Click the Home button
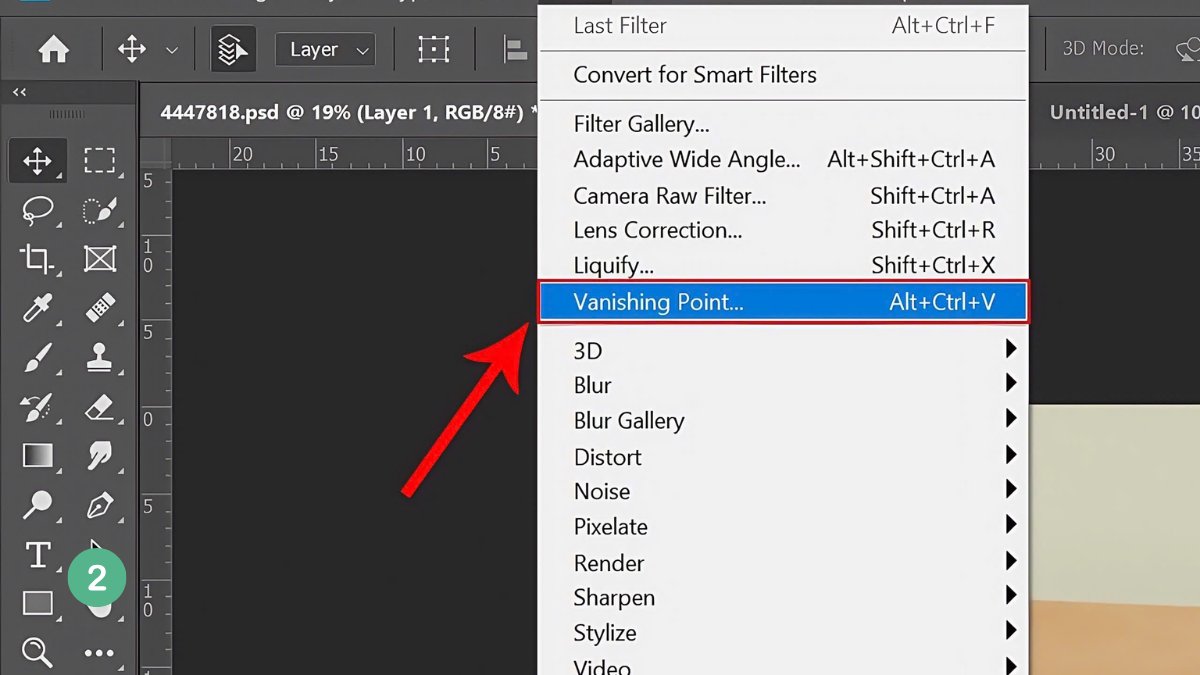Screen dimensions: 1200x675 click(51, 48)
